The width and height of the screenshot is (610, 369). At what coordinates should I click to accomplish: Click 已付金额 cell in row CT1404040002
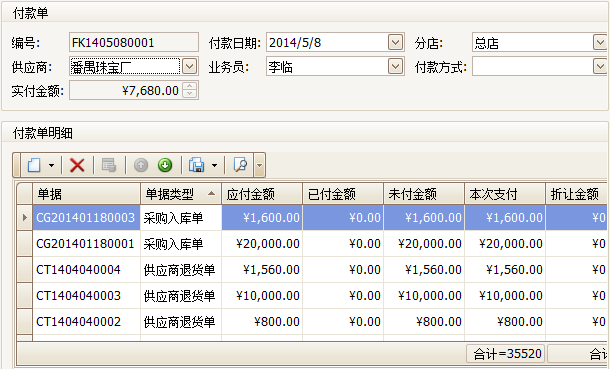click(x=343, y=322)
